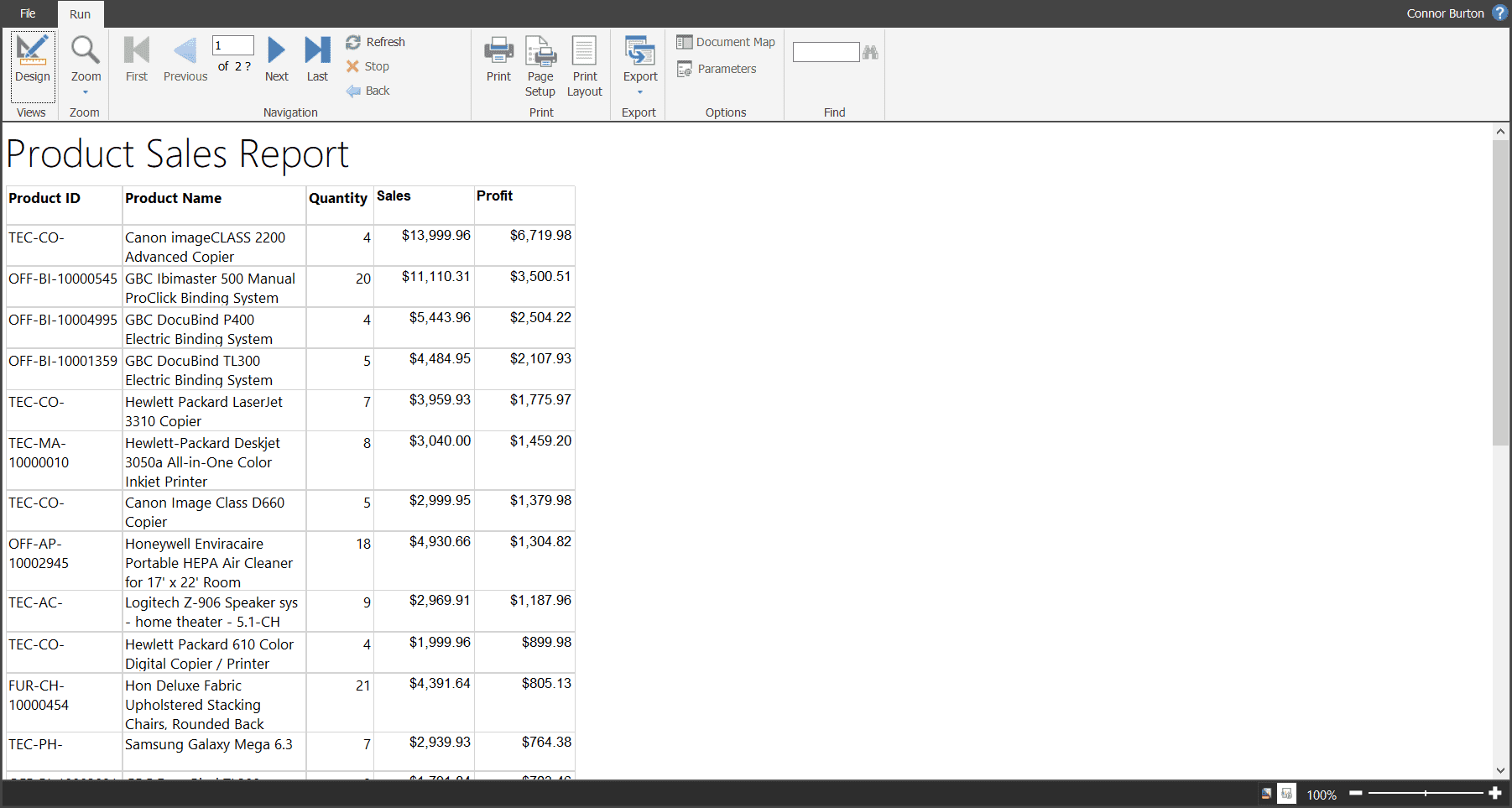Viewport: 1512px width, 808px height.
Task: Open the Help question mark
Action: pos(1500,13)
